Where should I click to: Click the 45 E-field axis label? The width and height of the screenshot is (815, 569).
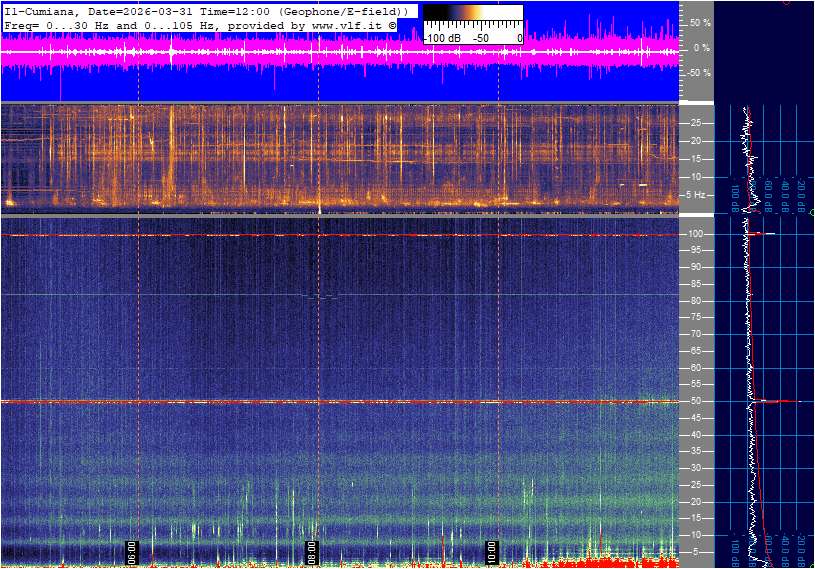695,418
